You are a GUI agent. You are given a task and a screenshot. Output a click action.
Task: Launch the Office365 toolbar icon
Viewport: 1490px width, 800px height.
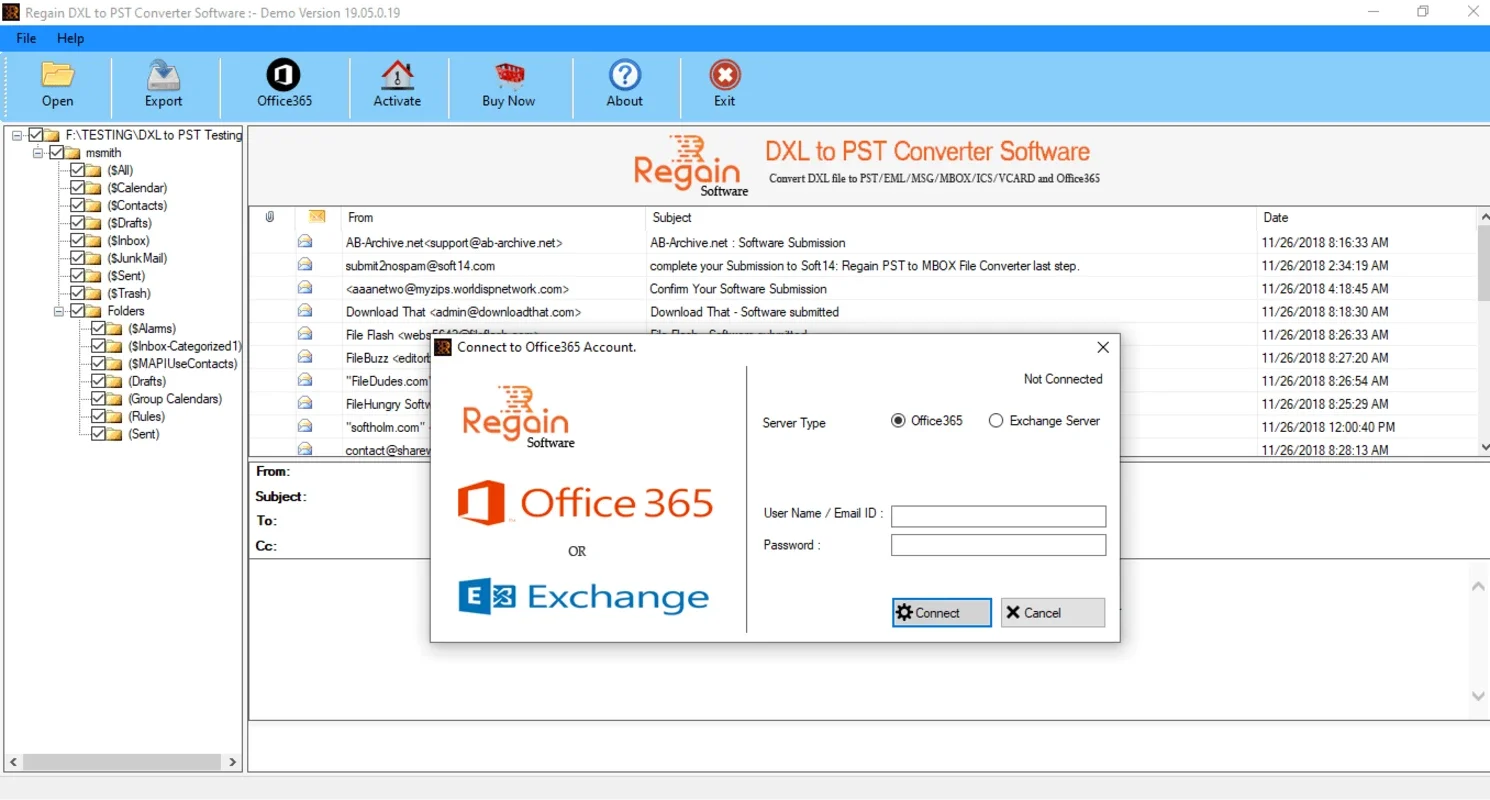coord(284,76)
